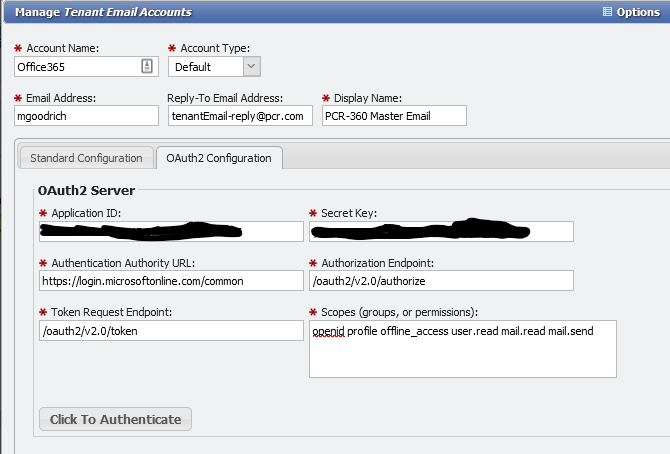Click the Authorization Endpoint field
The width and height of the screenshot is (670, 454).
pos(440,280)
